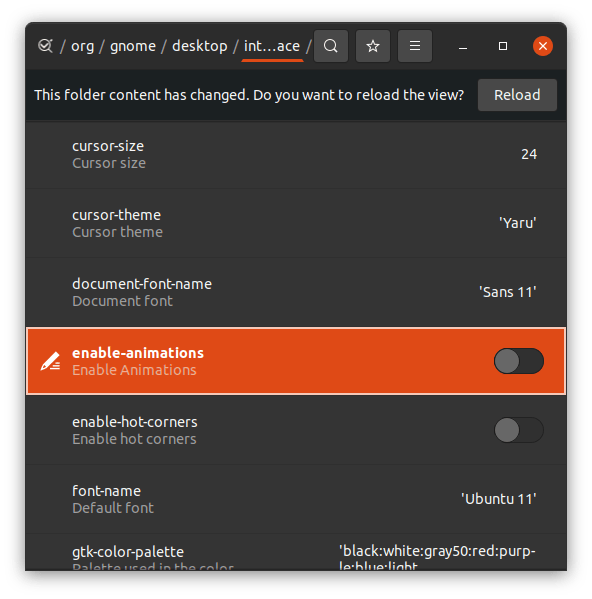Click the Reload button
This screenshot has width=592, height=599.
pyautogui.click(x=517, y=95)
